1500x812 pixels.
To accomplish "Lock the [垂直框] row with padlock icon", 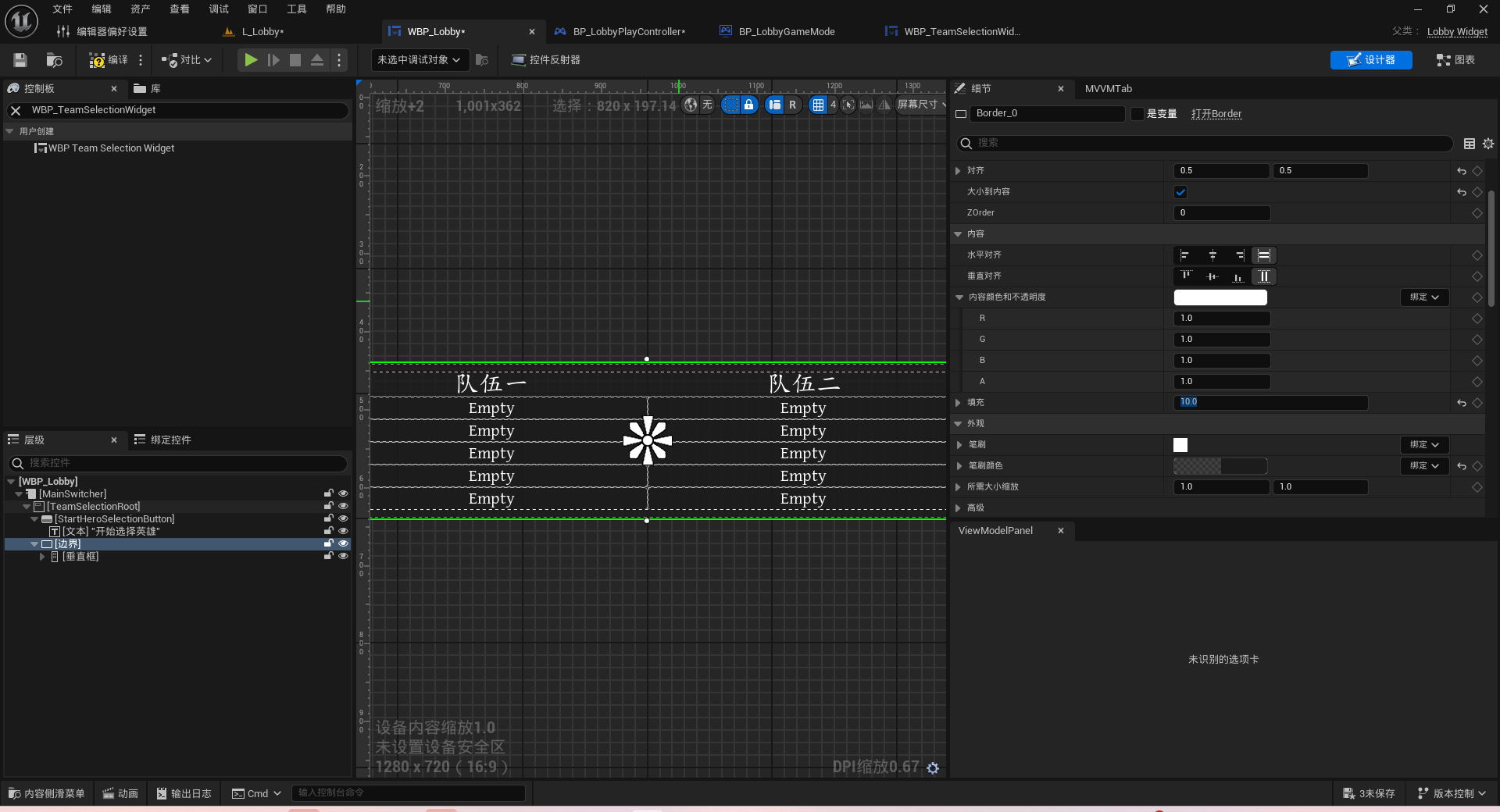I will [x=329, y=556].
